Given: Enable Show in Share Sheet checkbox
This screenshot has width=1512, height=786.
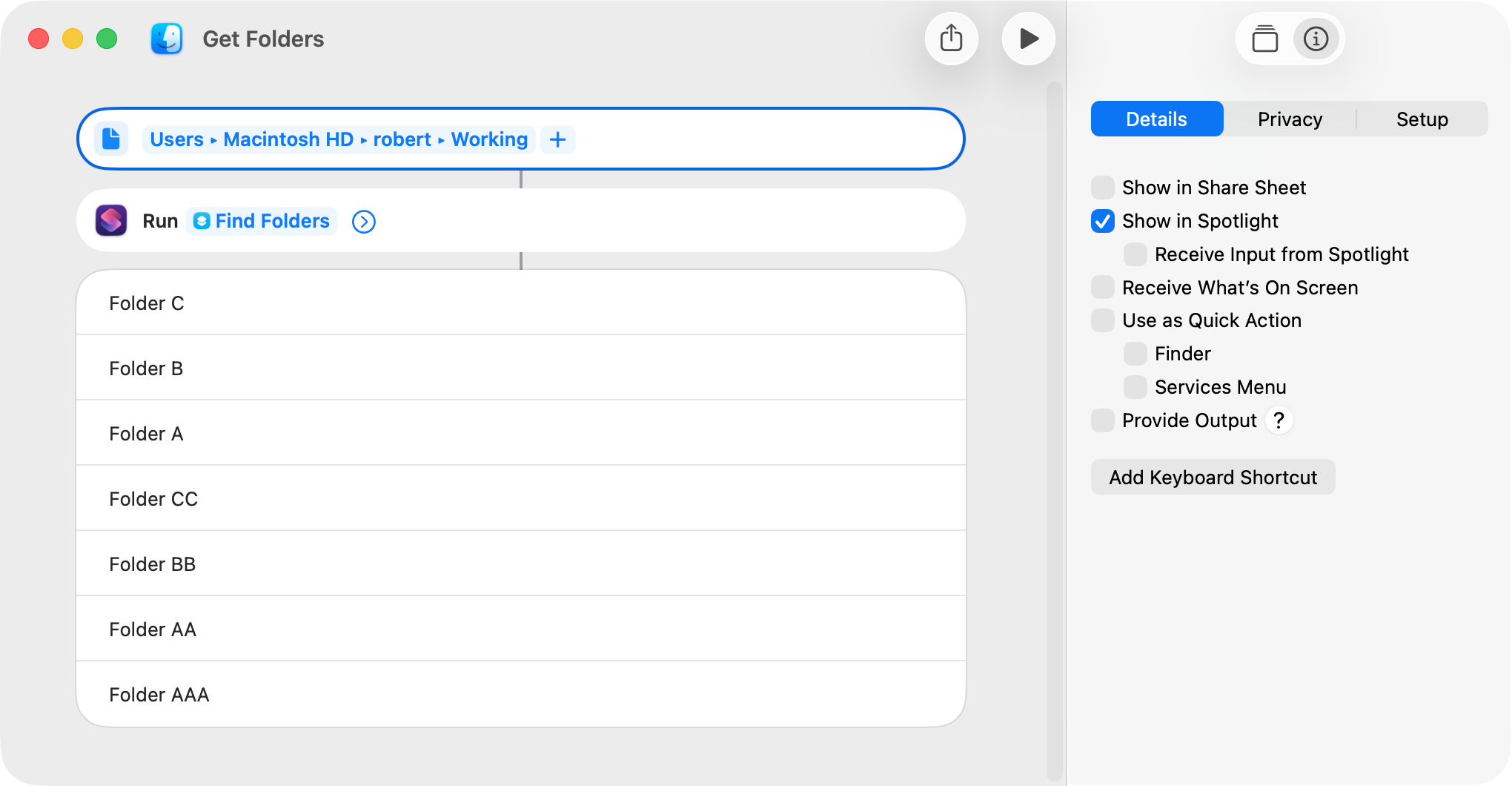Looking at the screenshot, I should [1103, 188].
